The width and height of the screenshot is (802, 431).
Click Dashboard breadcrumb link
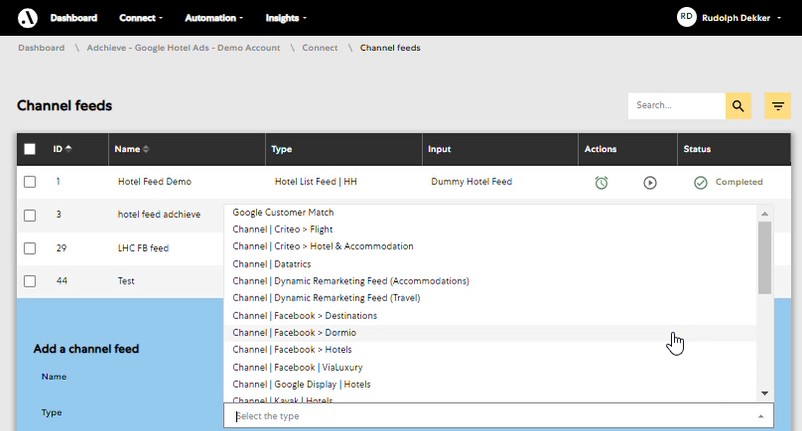click(41, 48)
